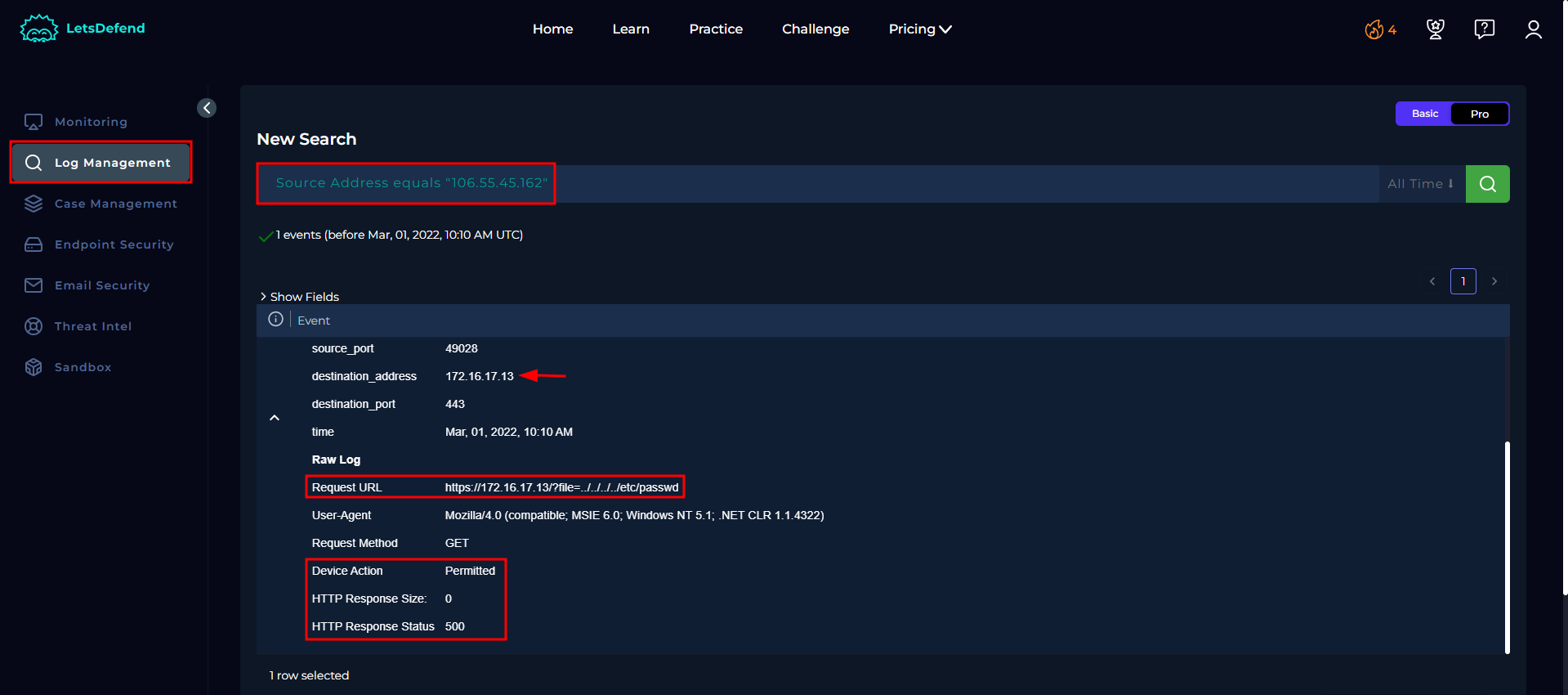1568x695 pixels.
Task: Open the Challenge page link
Action: (x=815, y=29)
